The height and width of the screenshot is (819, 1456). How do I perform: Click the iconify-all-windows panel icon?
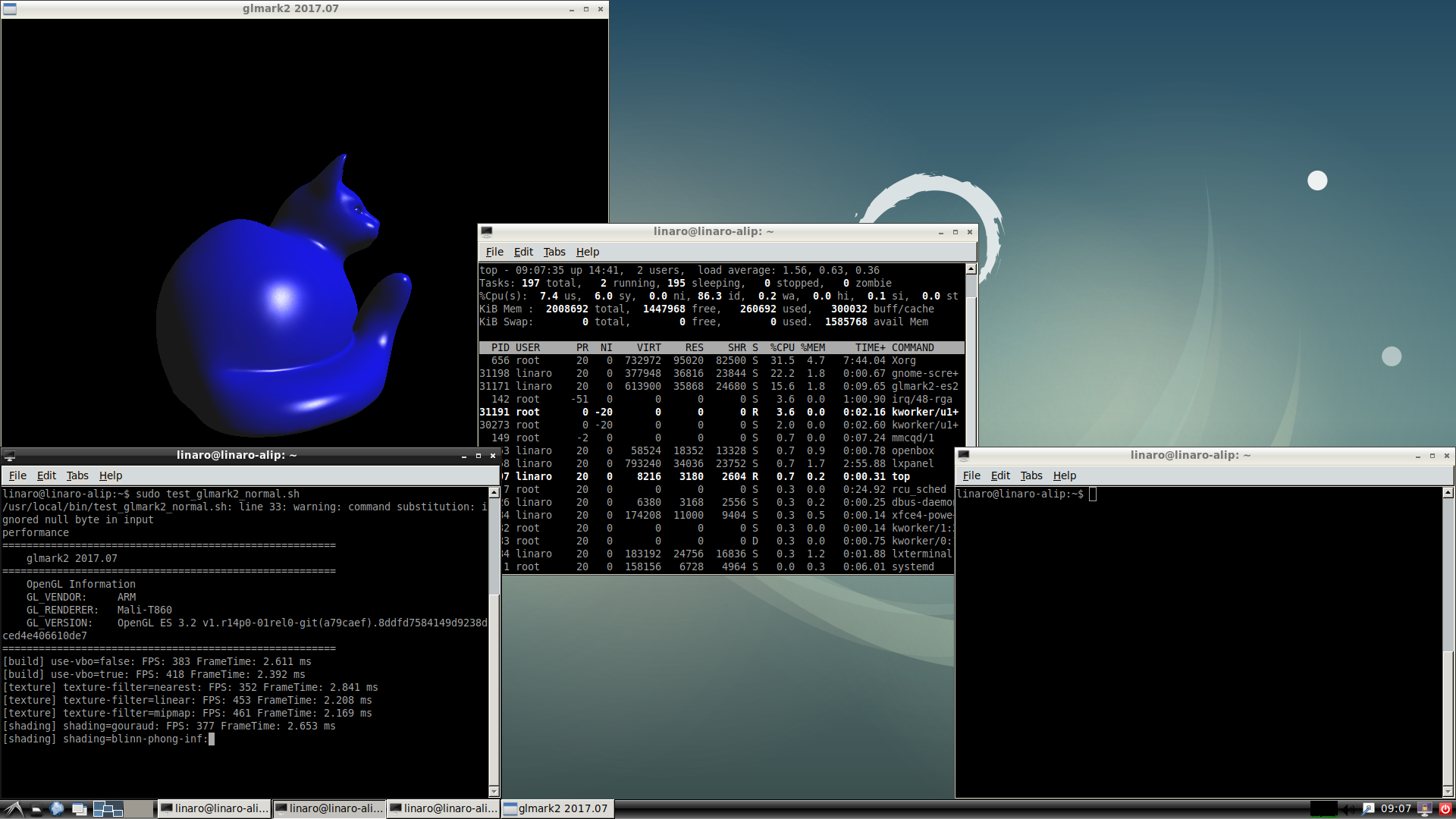coord(79,809)
